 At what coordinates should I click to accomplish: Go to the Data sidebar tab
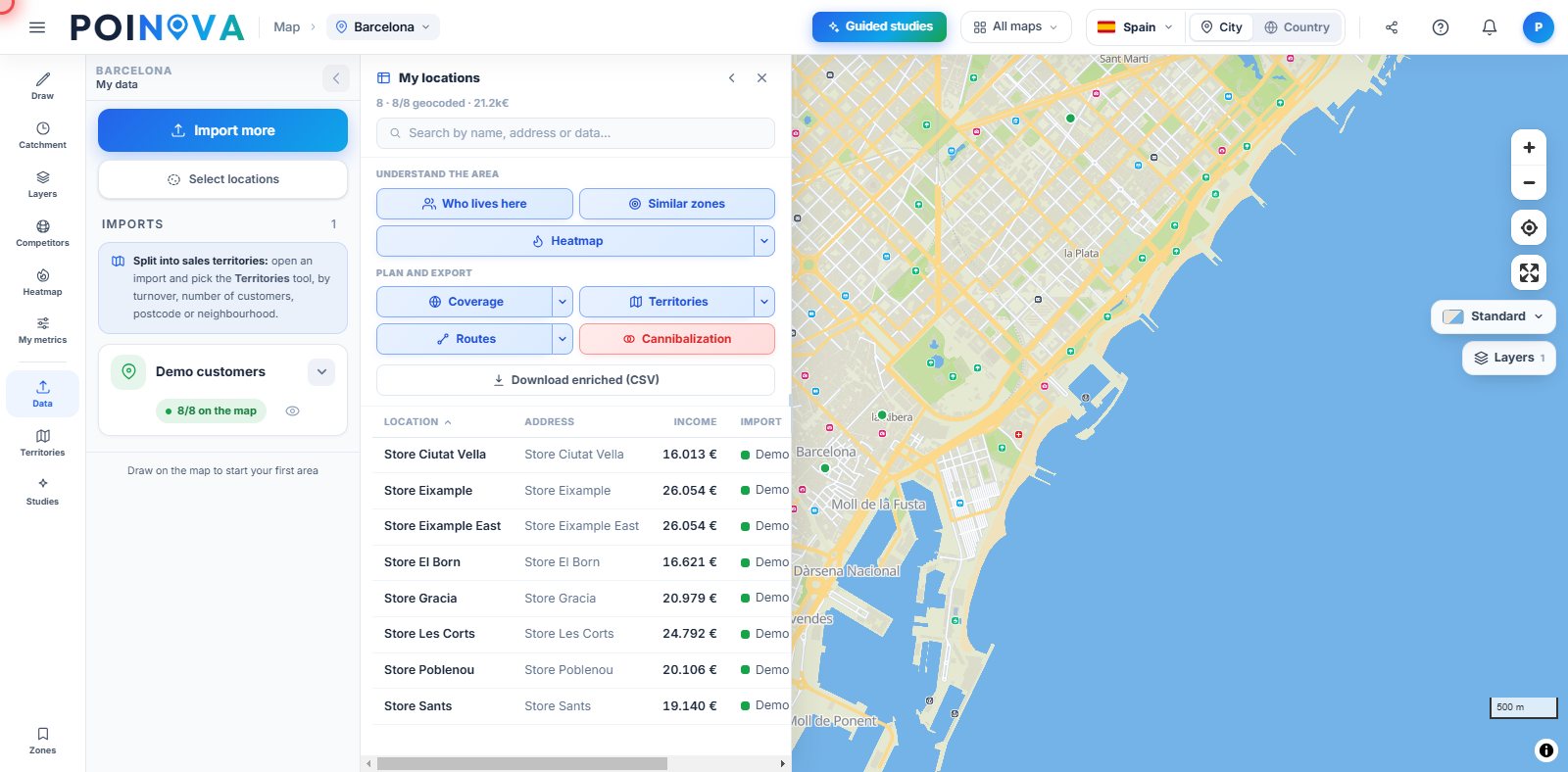pyautogui.click(x=42, y=393)
